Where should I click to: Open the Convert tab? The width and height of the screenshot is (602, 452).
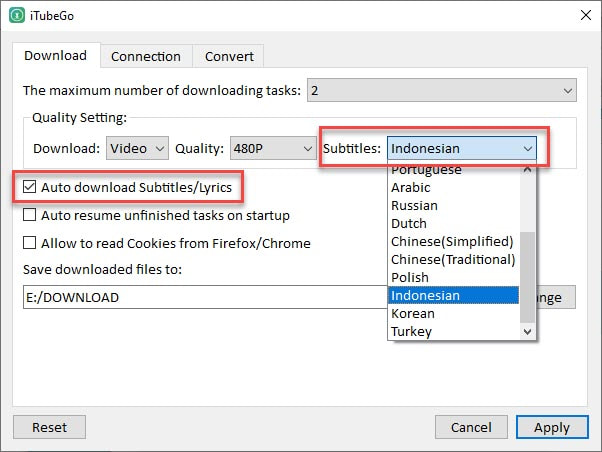coord(229,56)
